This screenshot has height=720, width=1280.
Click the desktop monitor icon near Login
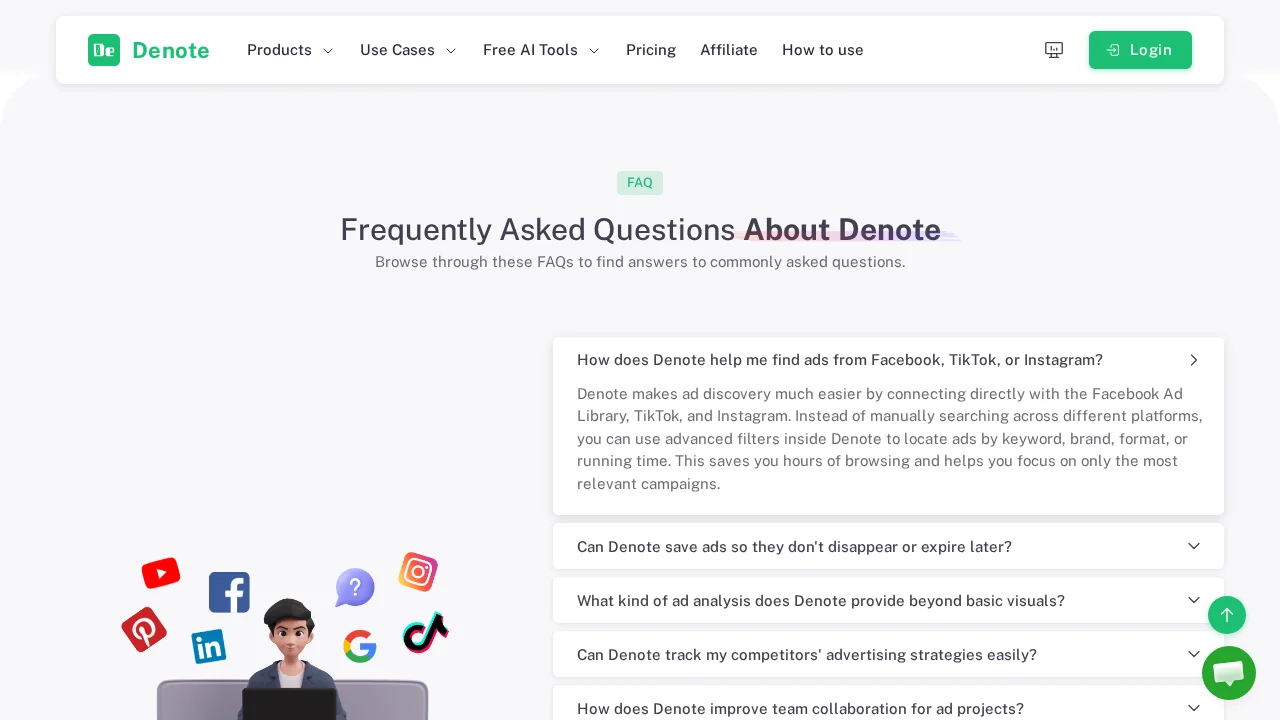[x=1054, y=50]
